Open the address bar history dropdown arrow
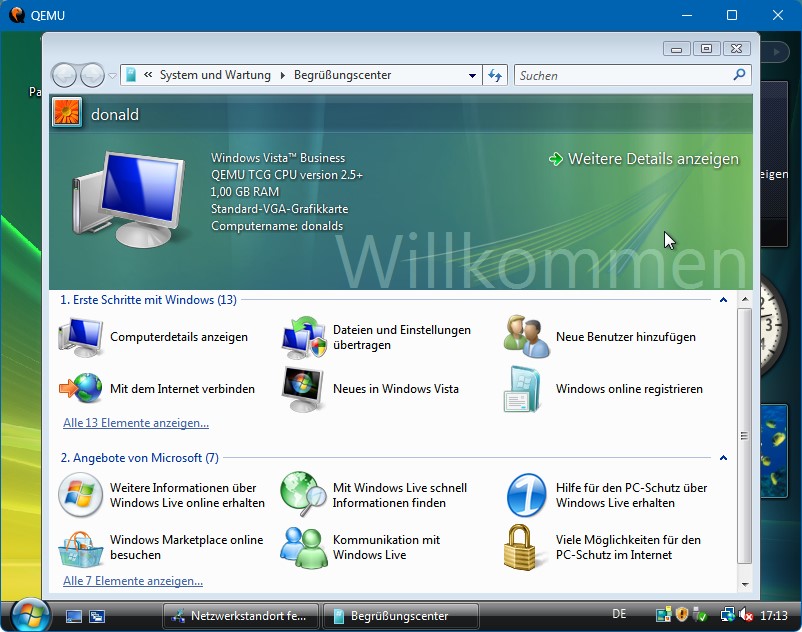Screen dimensions: 802x632 point(472,76)
